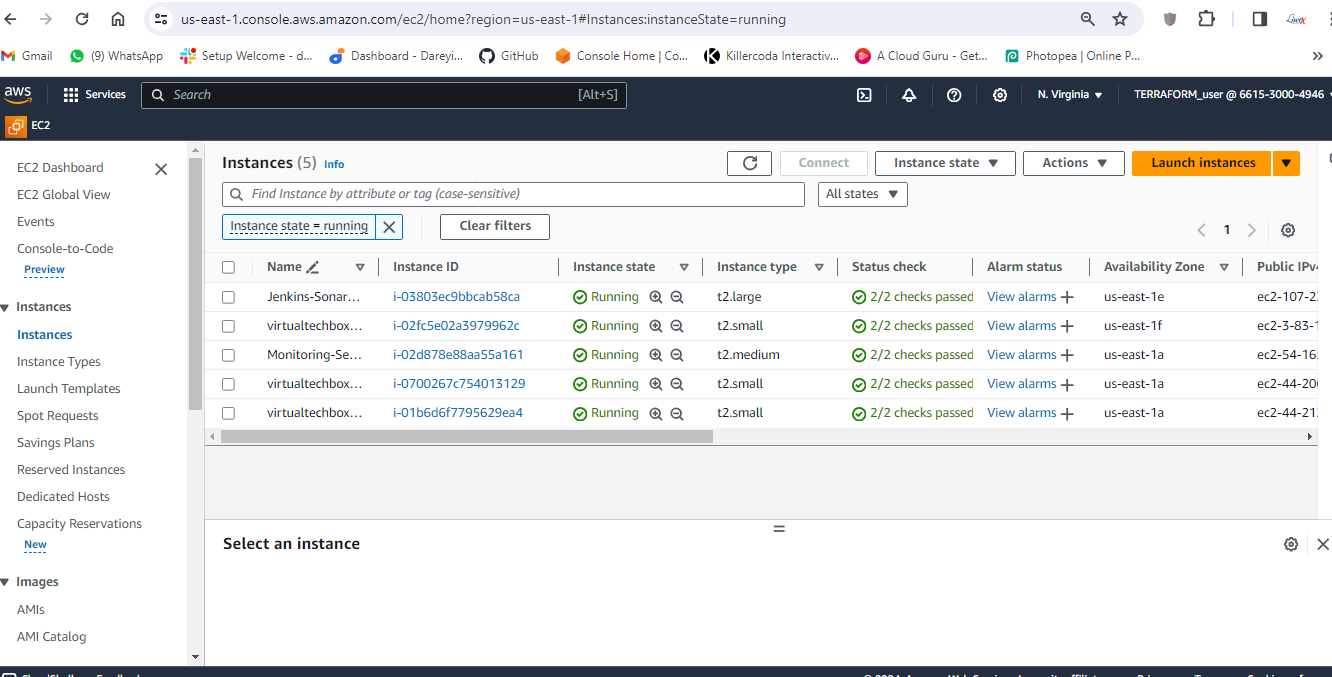
Task: Open the All states filter dropdown
Action: coord(862,194)
